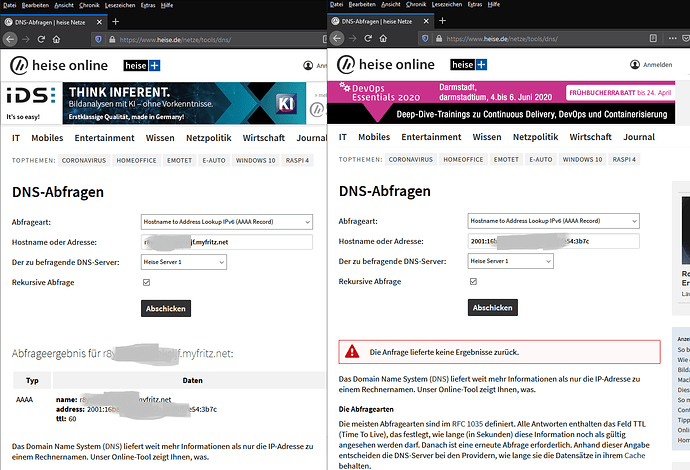Open Chronik menu in left window
Image resolution: width=690 pixels, height=470 pixels.
coord(89,5)
